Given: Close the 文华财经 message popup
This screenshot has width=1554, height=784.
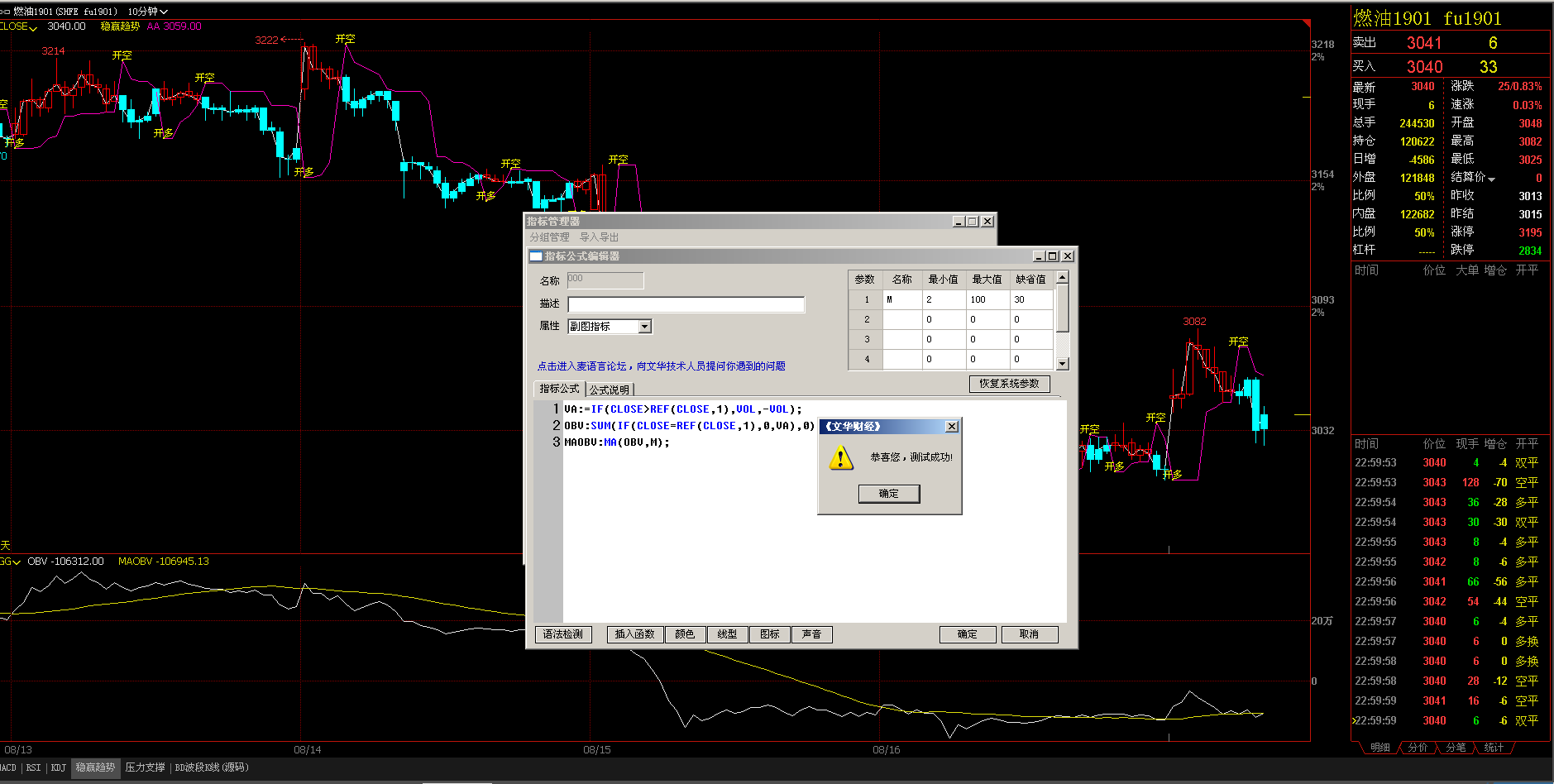Looking at the screenshot, I should point(952,427).
